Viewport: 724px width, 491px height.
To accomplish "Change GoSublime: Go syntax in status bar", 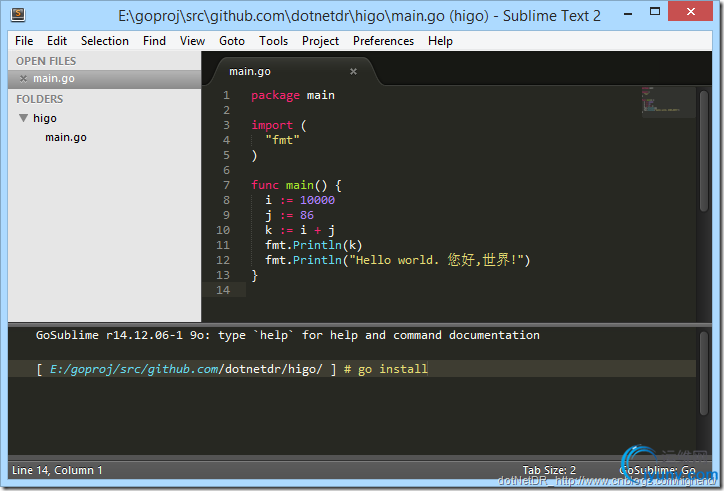I will tap(658, 470).
